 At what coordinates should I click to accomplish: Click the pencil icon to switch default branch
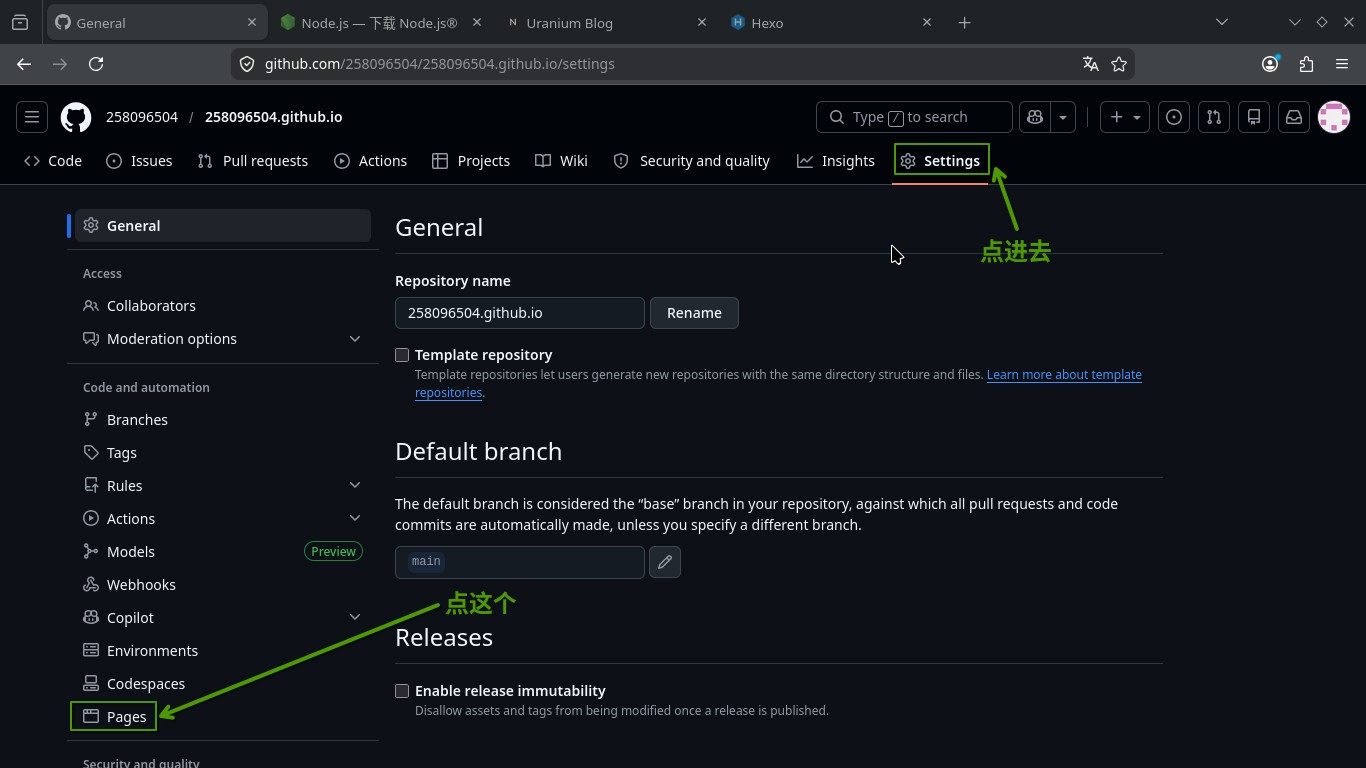click(665, 562)
